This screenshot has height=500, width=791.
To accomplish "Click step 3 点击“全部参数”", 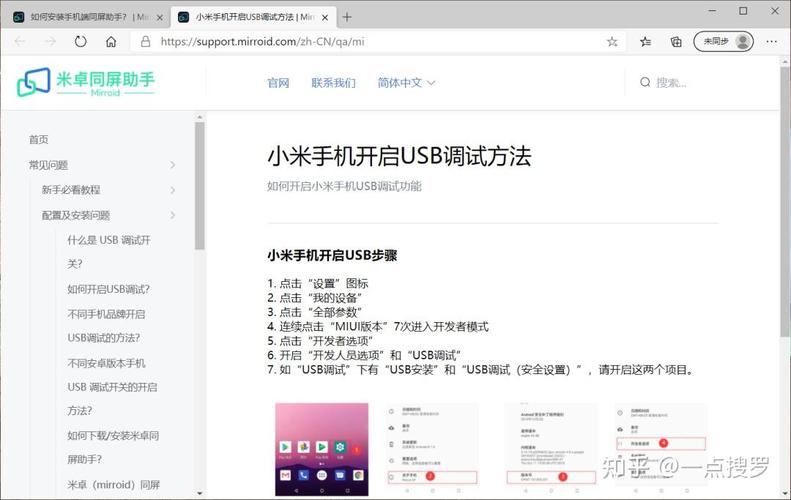I will coord(315,312).
